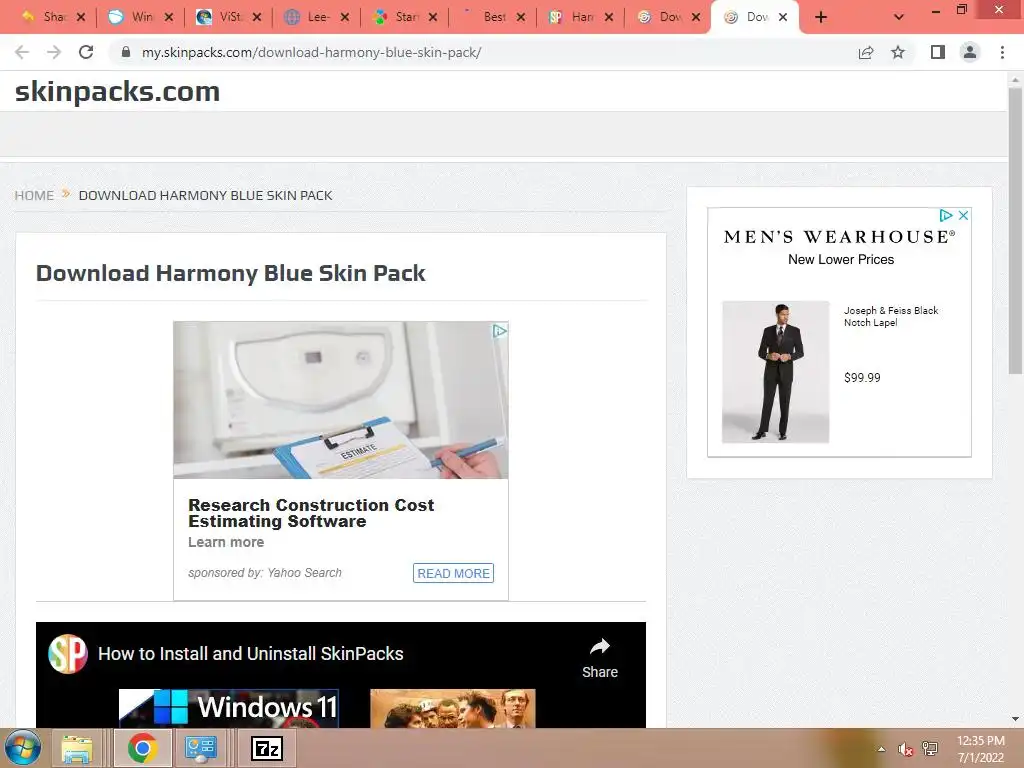Image resolution: width=1024 pixels, height=768 pixels.
Task: Open File Explorer from taskbar
Action: pyautogui.click(x=77, y=749)
